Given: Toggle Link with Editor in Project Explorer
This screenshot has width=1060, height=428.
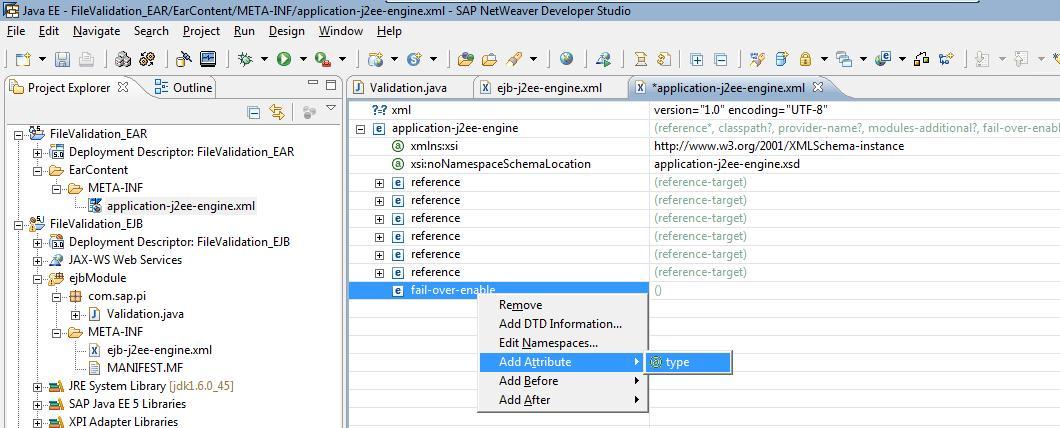Looking at the screenshot, I should pyautogui.click(x=276, y=112).
